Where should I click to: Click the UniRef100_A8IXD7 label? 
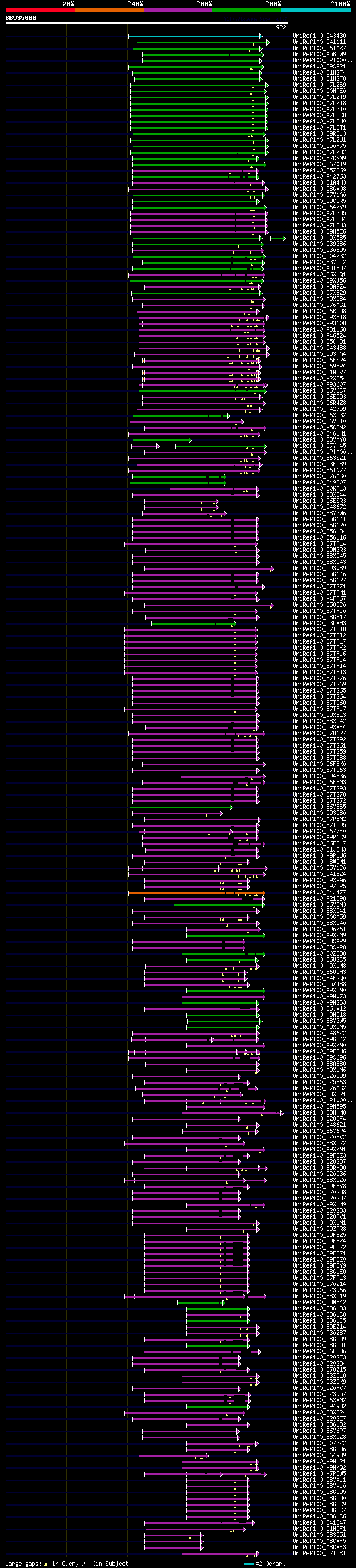pyautogui.click(x=319, y=269)
